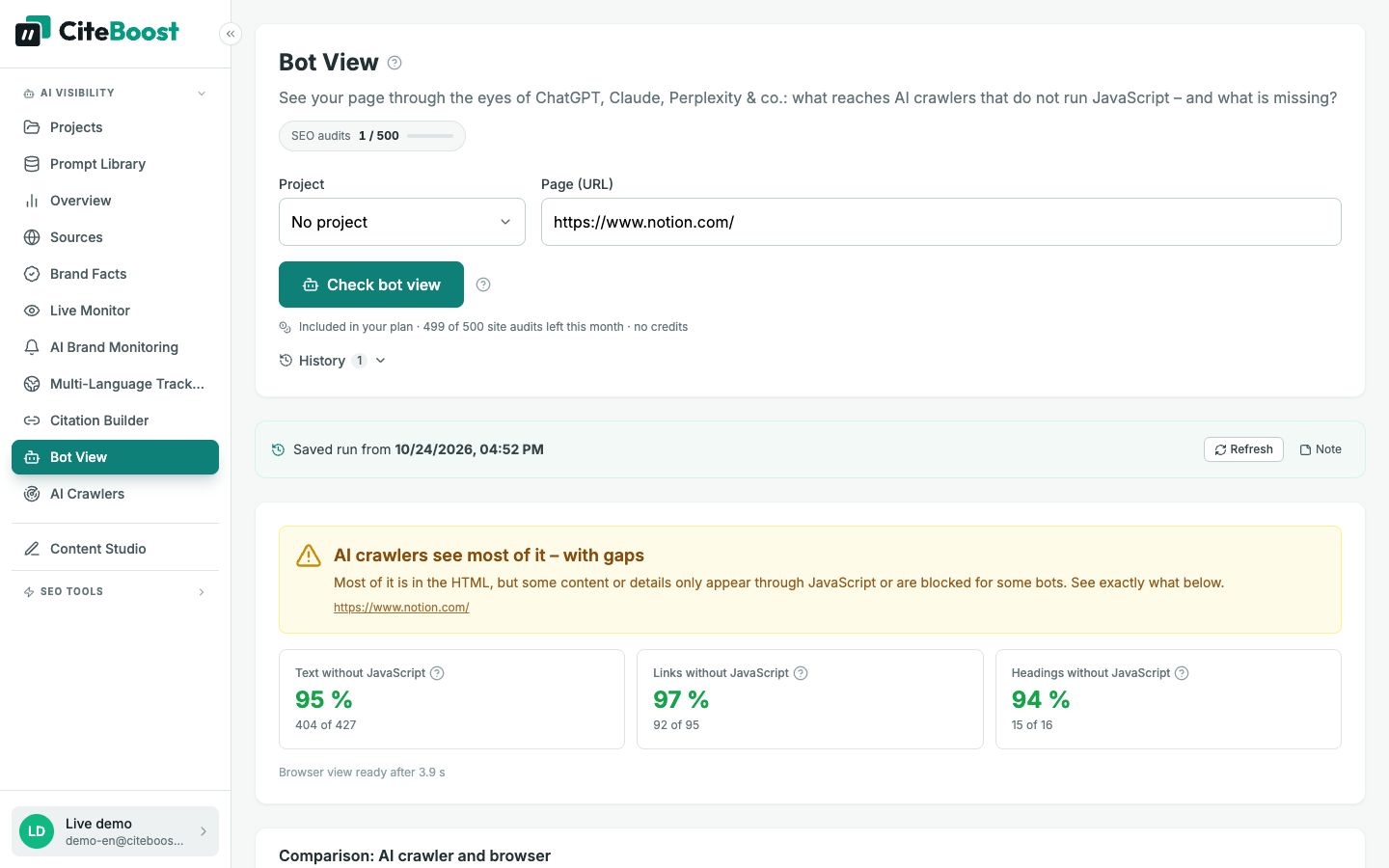Collapse the AI Visibility section
1389x868 pixels.
[x=115, y=94]
